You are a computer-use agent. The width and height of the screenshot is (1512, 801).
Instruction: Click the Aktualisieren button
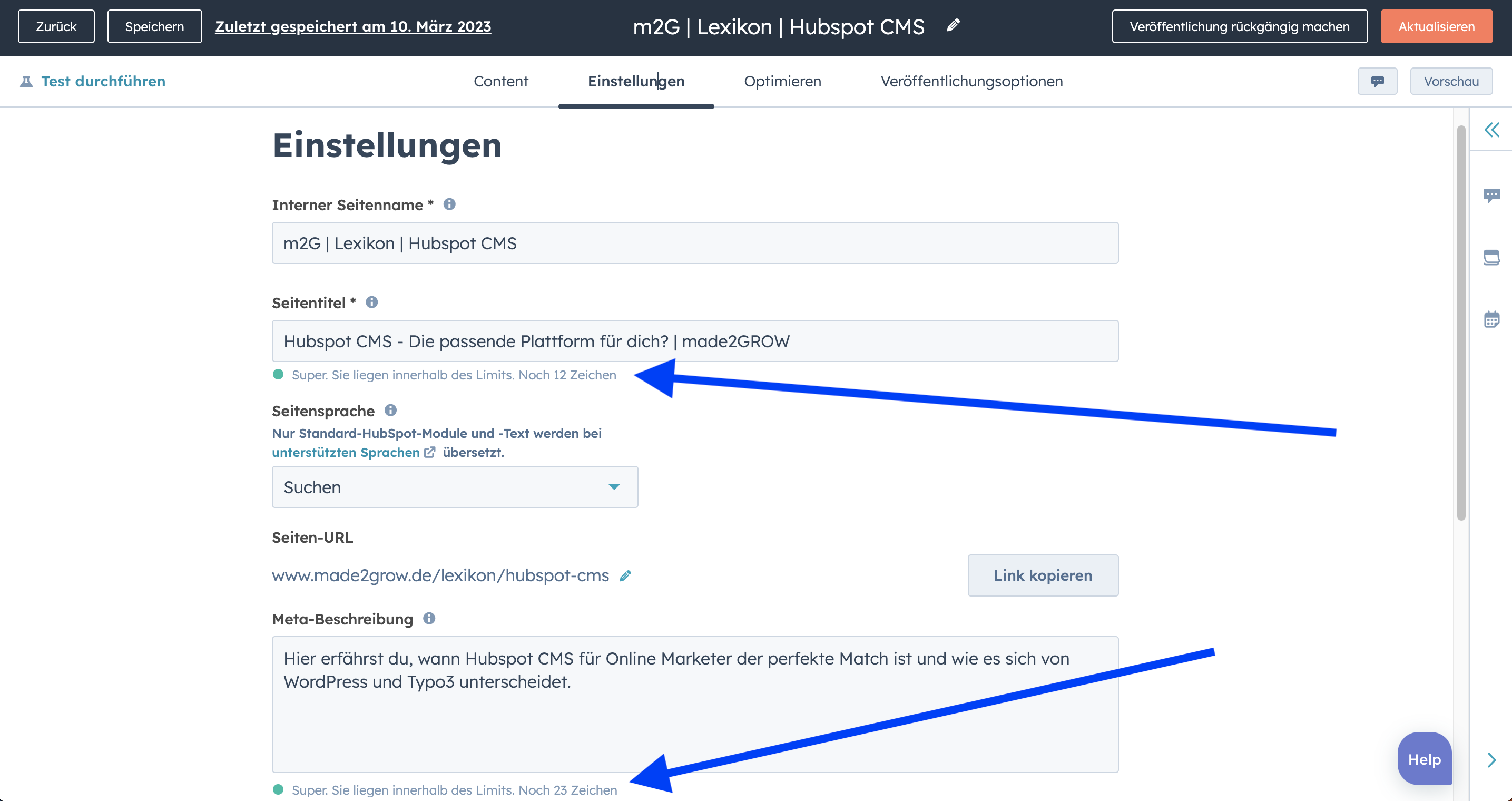(1436, 26)
